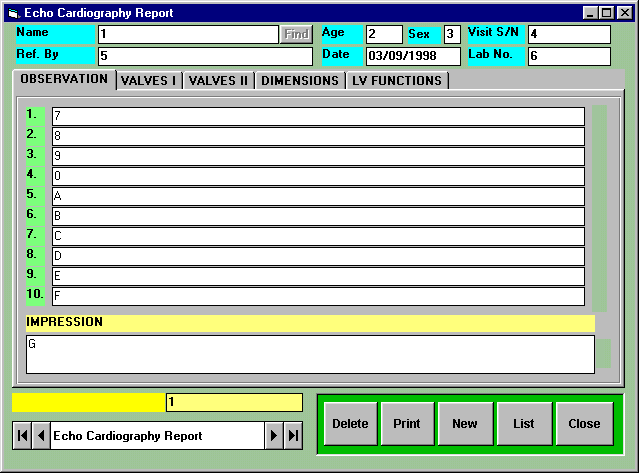
Task: Click observation field 4 containing 0
Action: [x=318, y=176]
